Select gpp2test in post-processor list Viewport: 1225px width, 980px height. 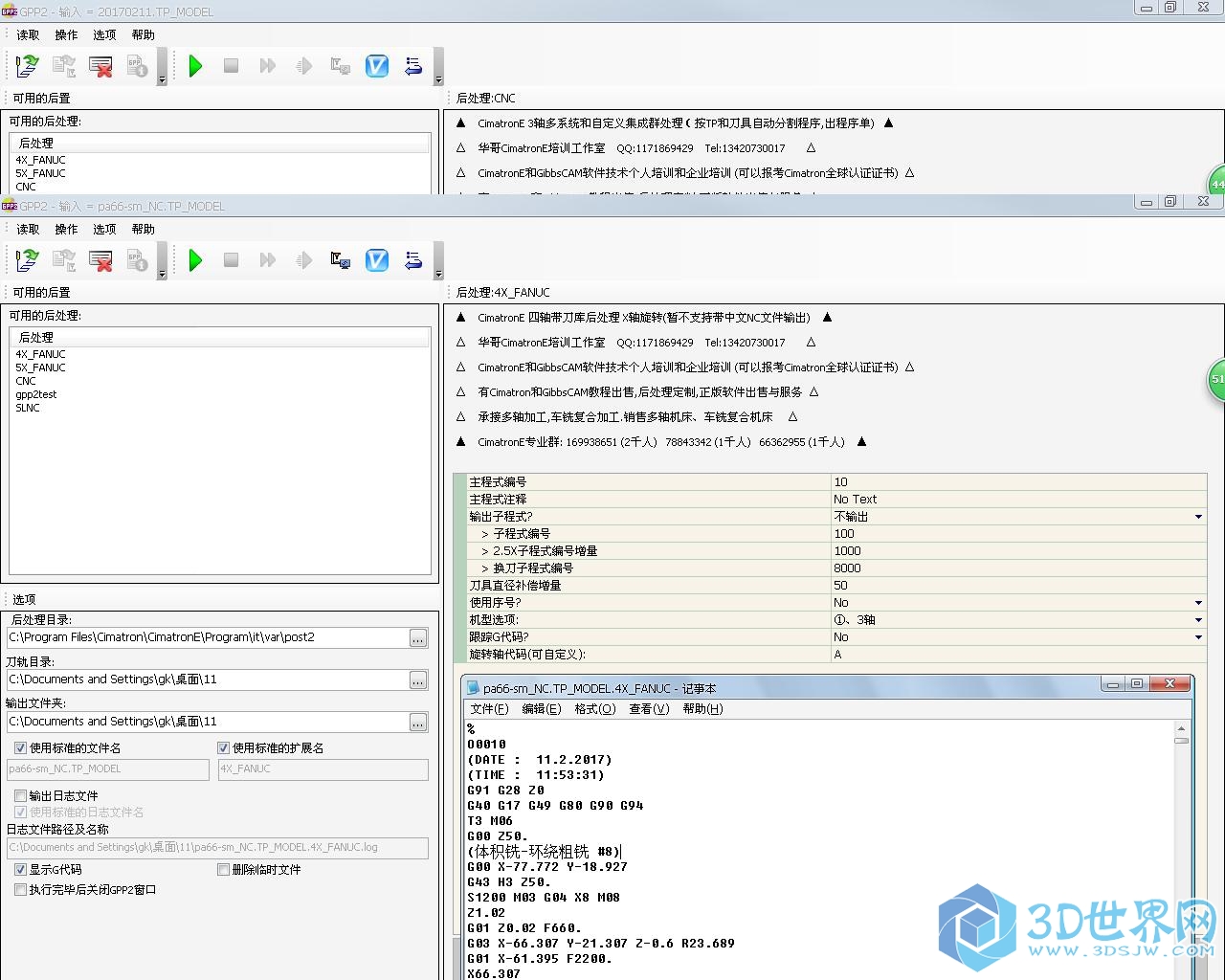[35, 394]
